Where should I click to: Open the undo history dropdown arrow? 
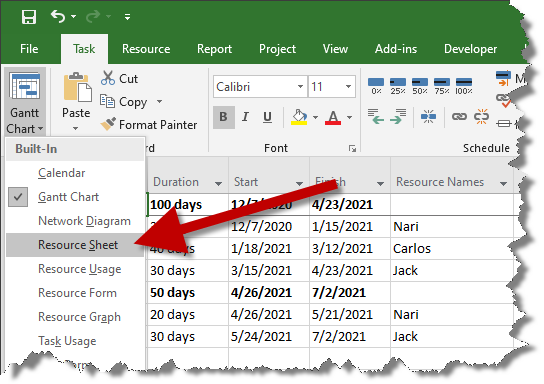click(74, 16)
